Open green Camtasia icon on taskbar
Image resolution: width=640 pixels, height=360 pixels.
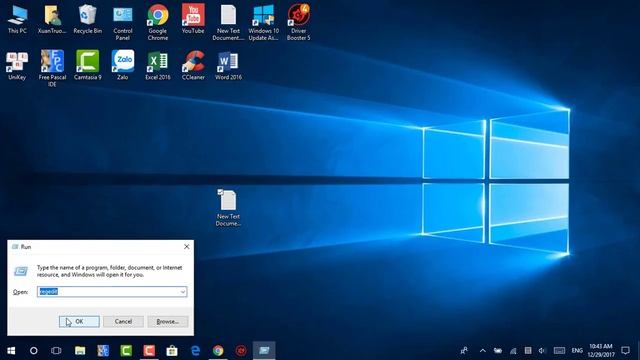pyautogui.click(x=126, y=351)
